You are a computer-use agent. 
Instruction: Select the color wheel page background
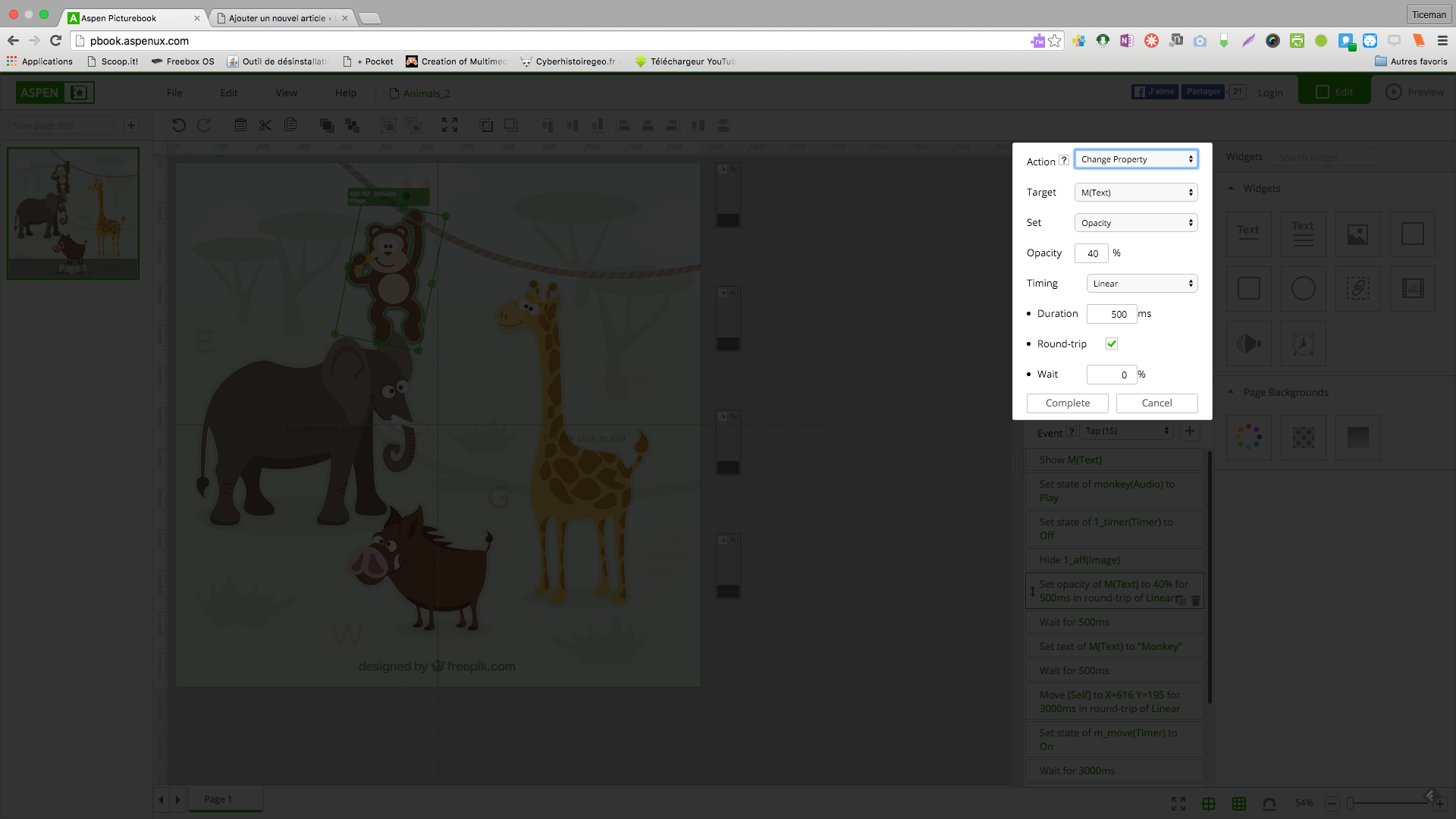(1248, 437)
